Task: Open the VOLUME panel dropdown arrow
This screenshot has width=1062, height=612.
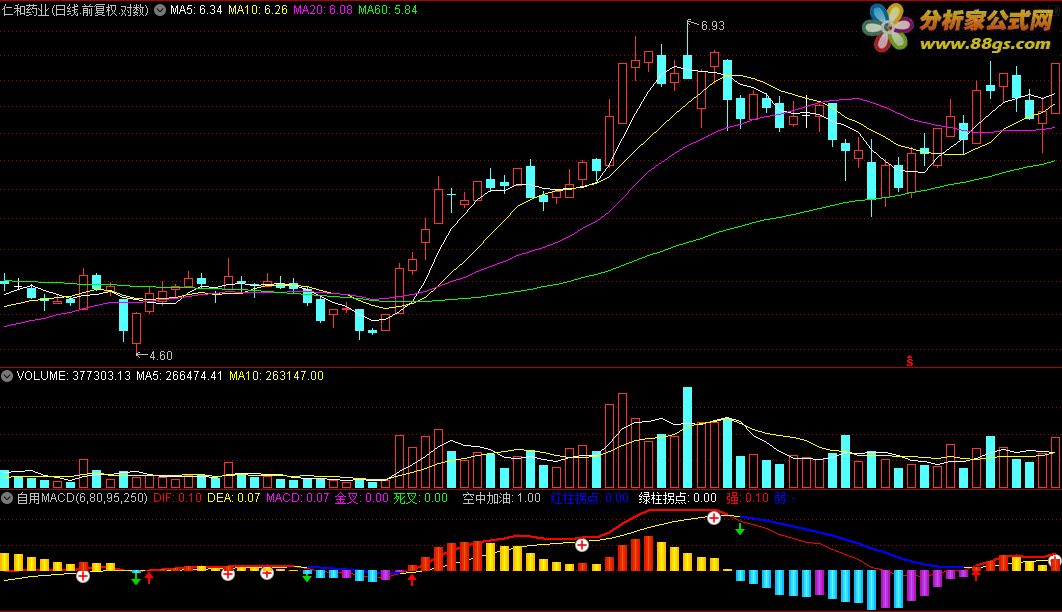Action: pyautogui.click(x=7, y=376)
